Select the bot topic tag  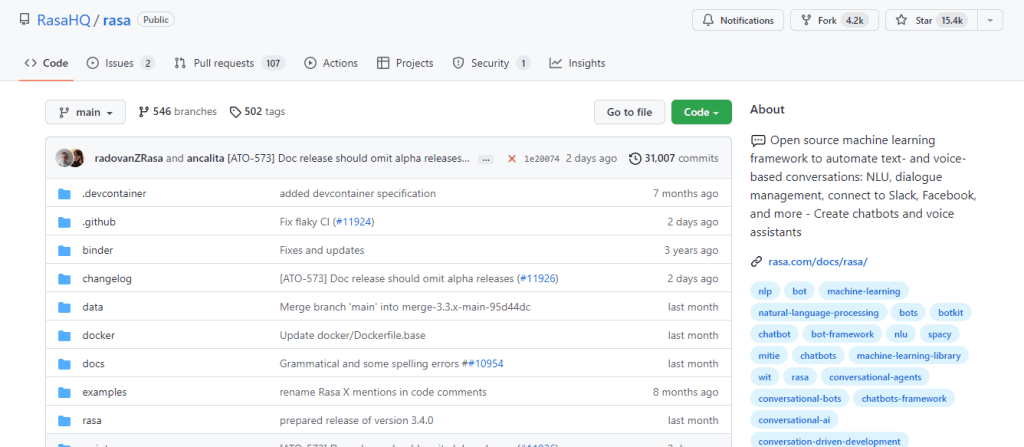[799, 291]
